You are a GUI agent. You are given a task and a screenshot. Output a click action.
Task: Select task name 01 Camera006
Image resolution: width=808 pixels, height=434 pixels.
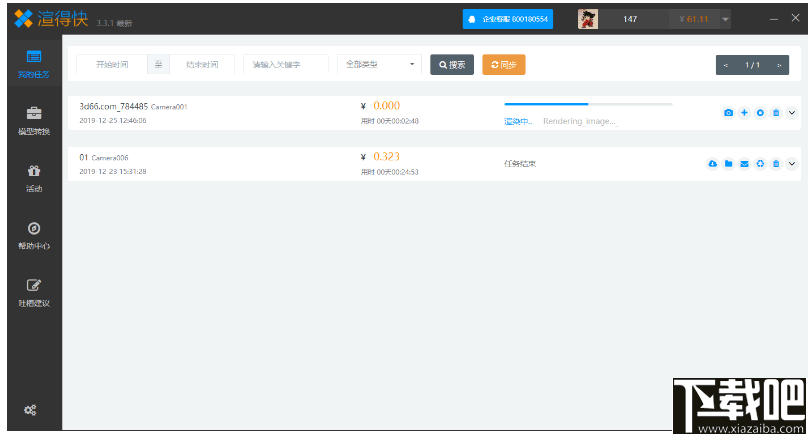point(104,158)
